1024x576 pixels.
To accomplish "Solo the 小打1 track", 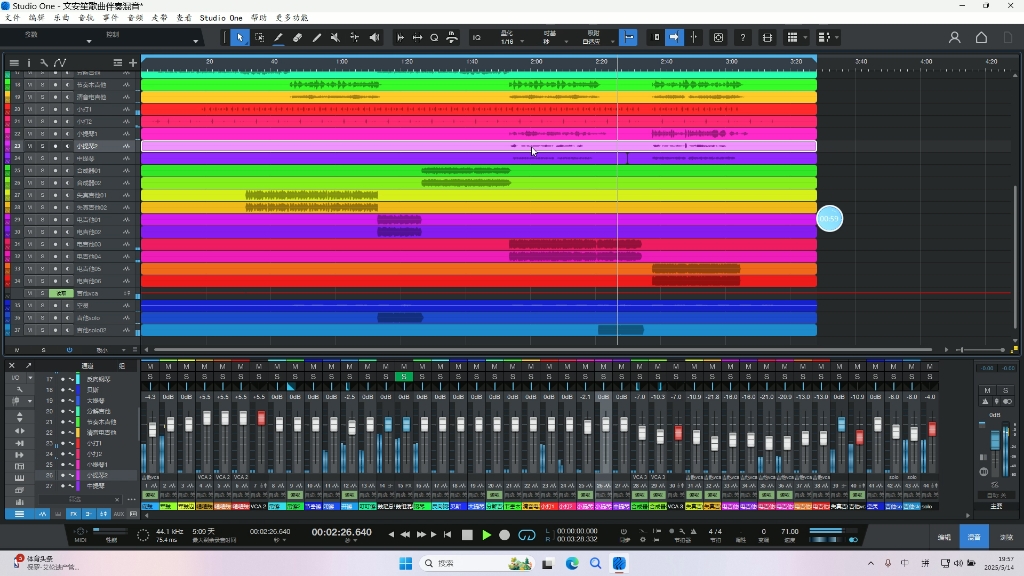I will coord(42,109).
